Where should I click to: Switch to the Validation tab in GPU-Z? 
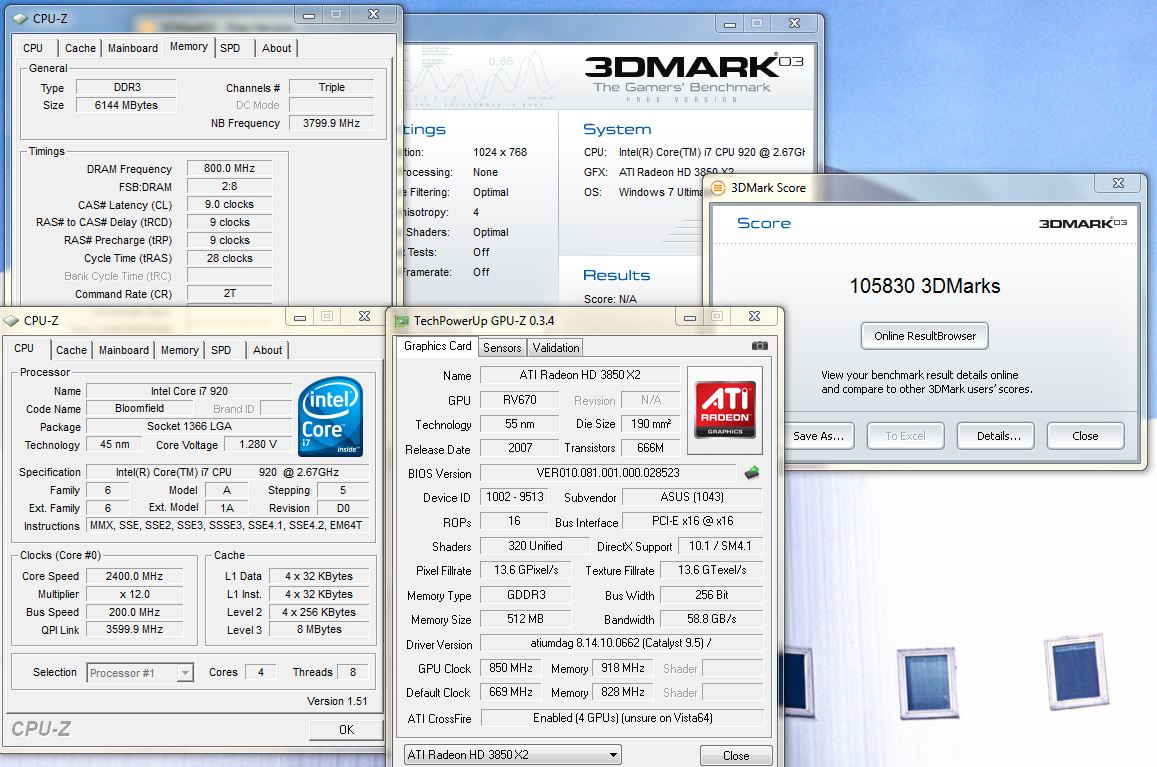click(556, 348)
